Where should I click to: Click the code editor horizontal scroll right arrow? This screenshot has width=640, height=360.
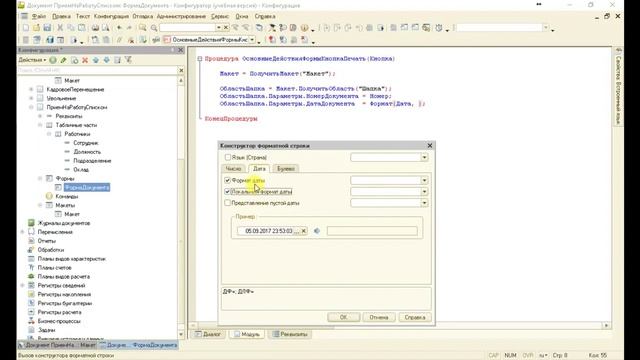coord(606,325)
